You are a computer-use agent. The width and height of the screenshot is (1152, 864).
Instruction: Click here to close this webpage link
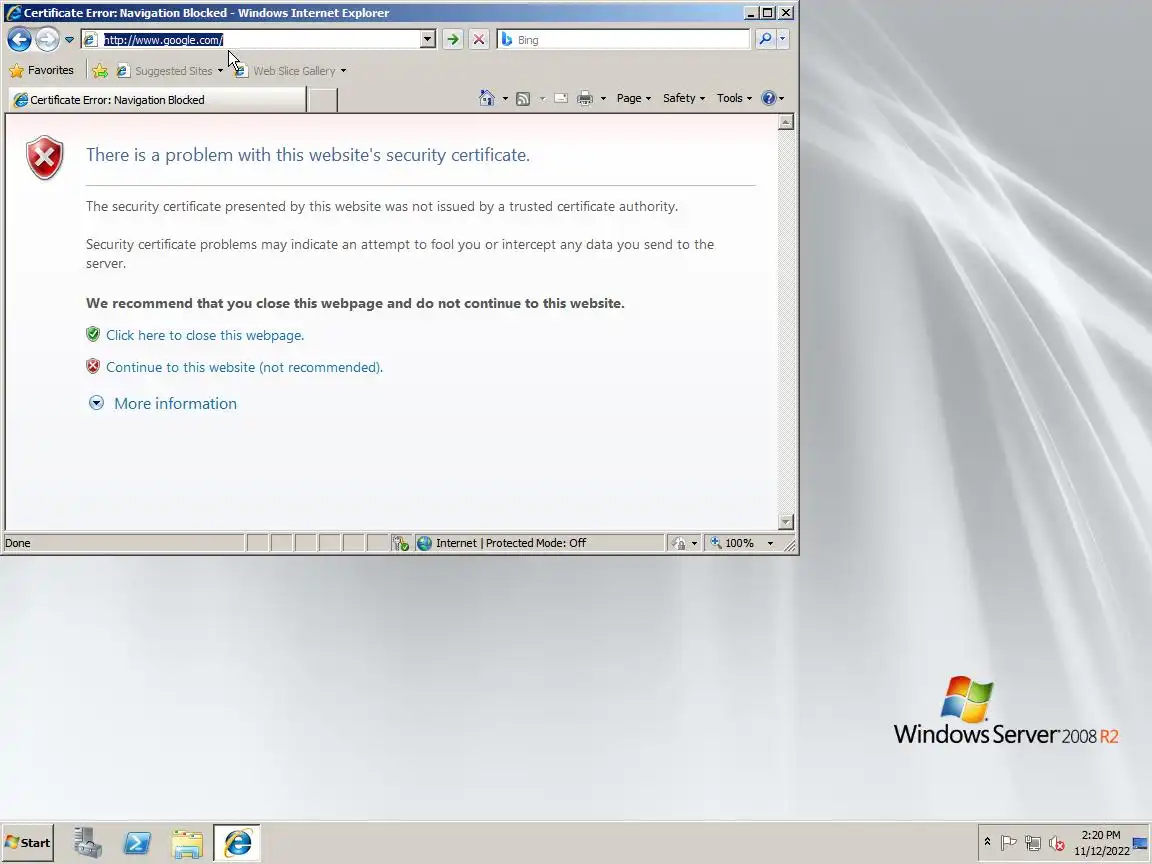point(205,335)
